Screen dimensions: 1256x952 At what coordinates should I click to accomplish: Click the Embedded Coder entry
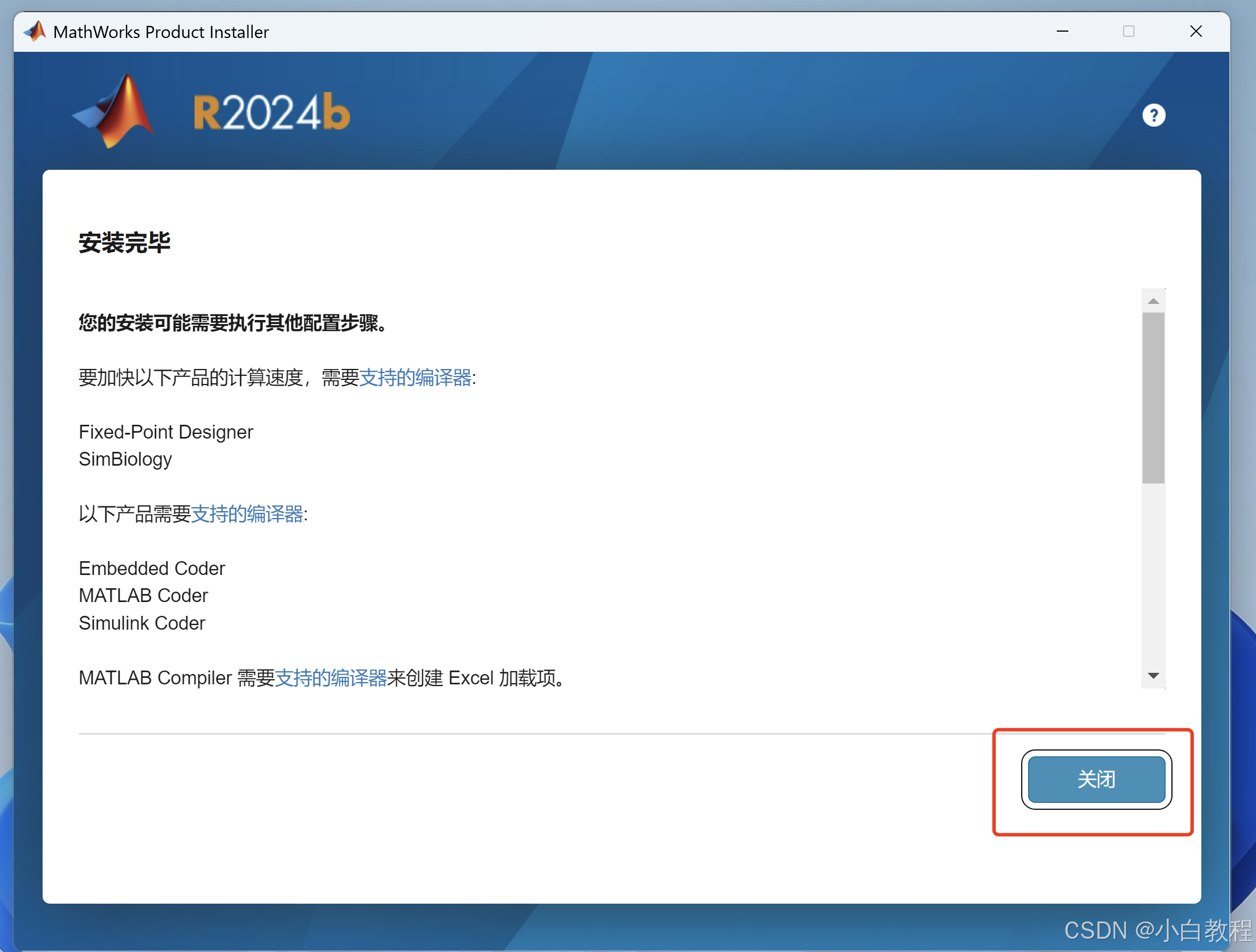click(x=151, y=569)
